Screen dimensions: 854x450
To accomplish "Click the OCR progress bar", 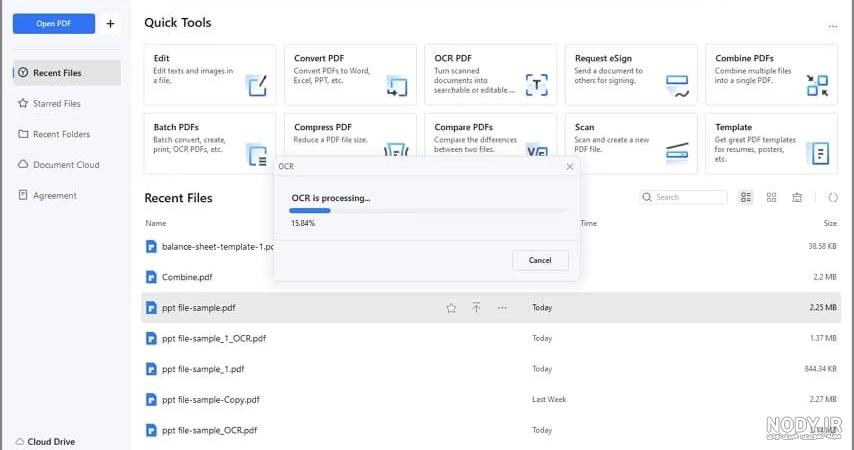I will [427, 210].
